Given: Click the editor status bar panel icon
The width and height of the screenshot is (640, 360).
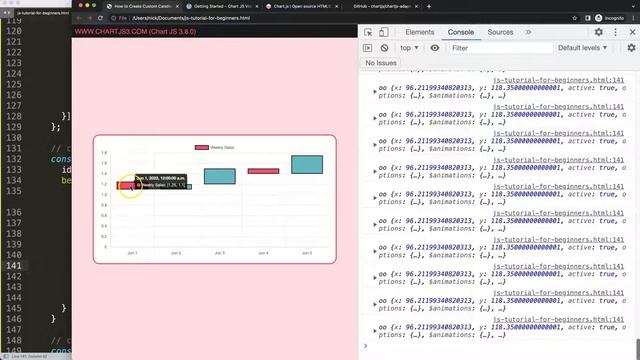Looking at the screenshot, I should pyautogui.click(x=5, y=356).
